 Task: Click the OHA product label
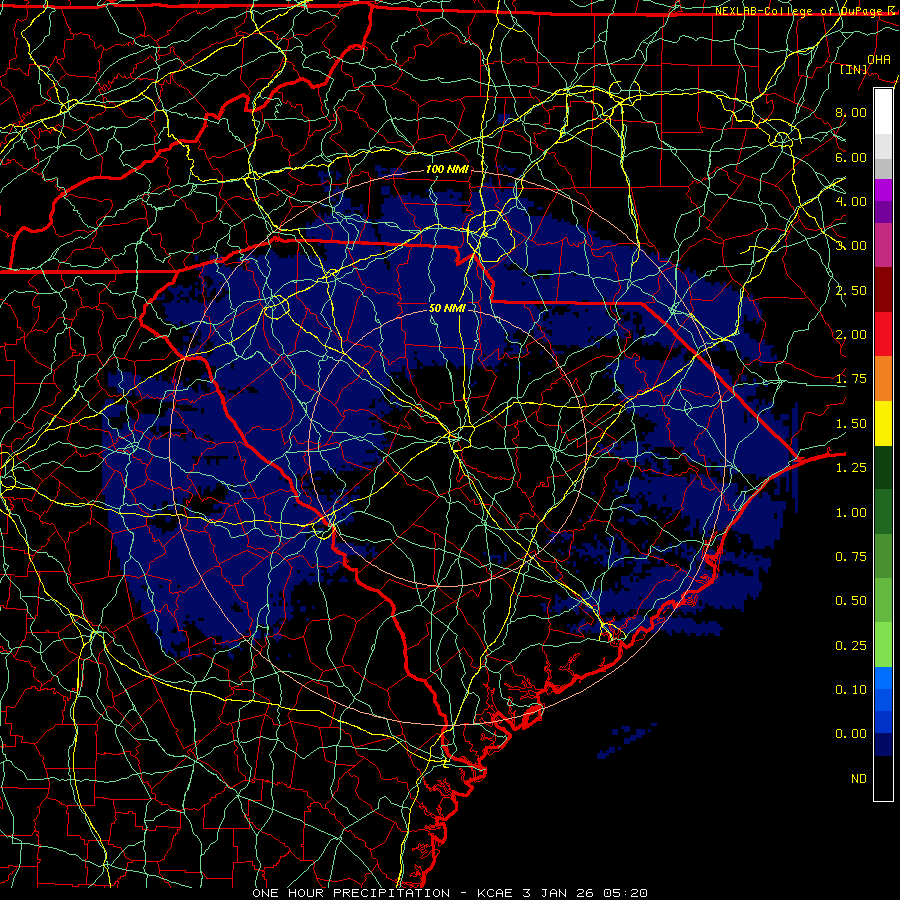(879, 59)
